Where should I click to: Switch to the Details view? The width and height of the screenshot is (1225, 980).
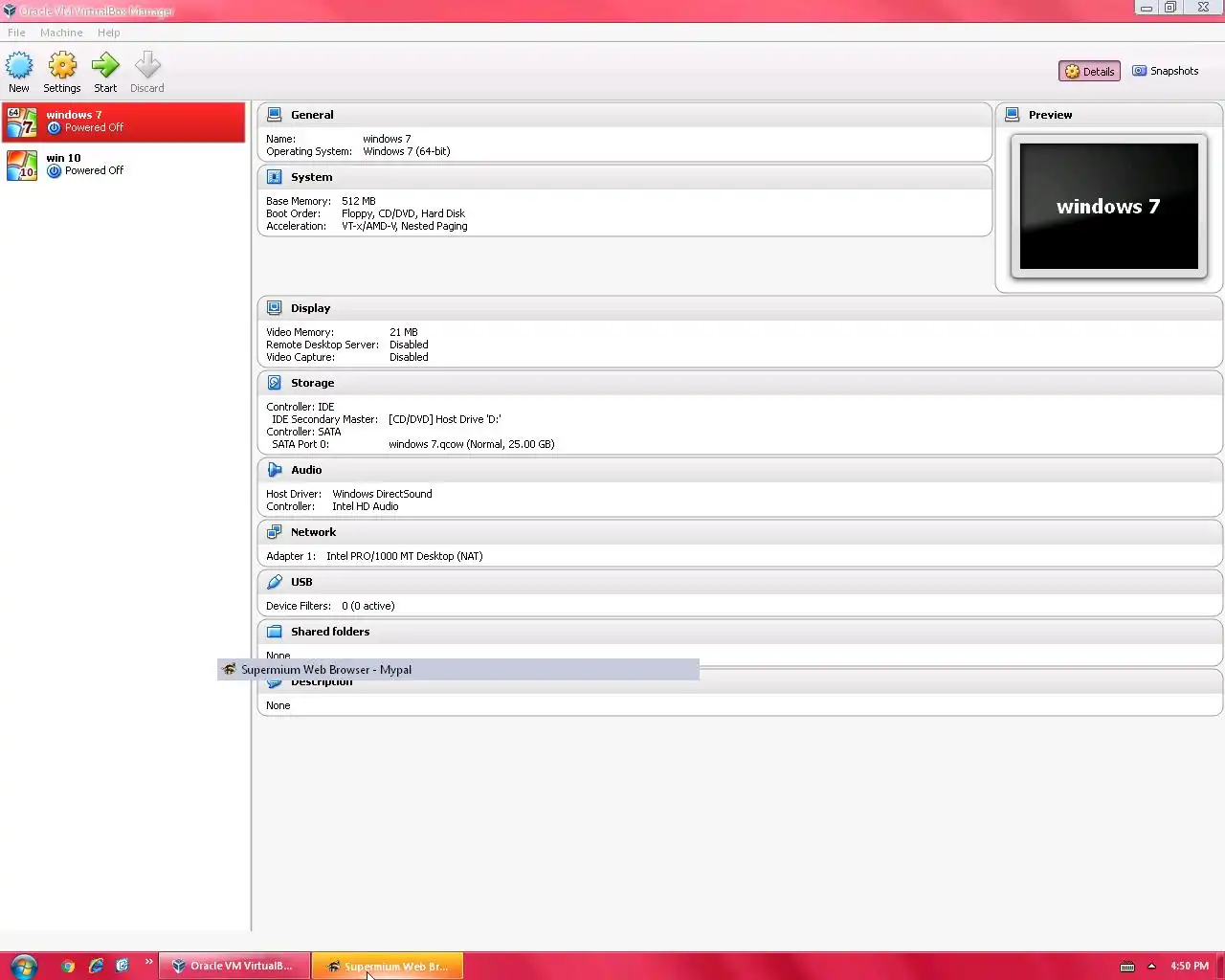(x=1089, y=71)
